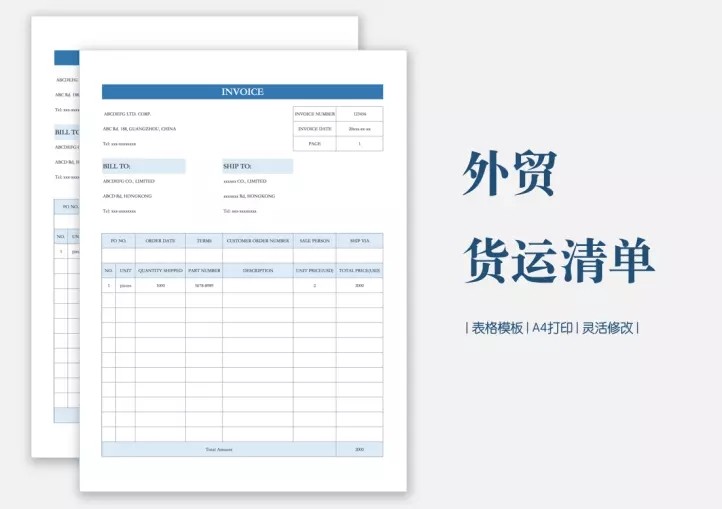722x509 pixels.
Task: Click the '表格模板' tagline text
Action: click(497, 328)
